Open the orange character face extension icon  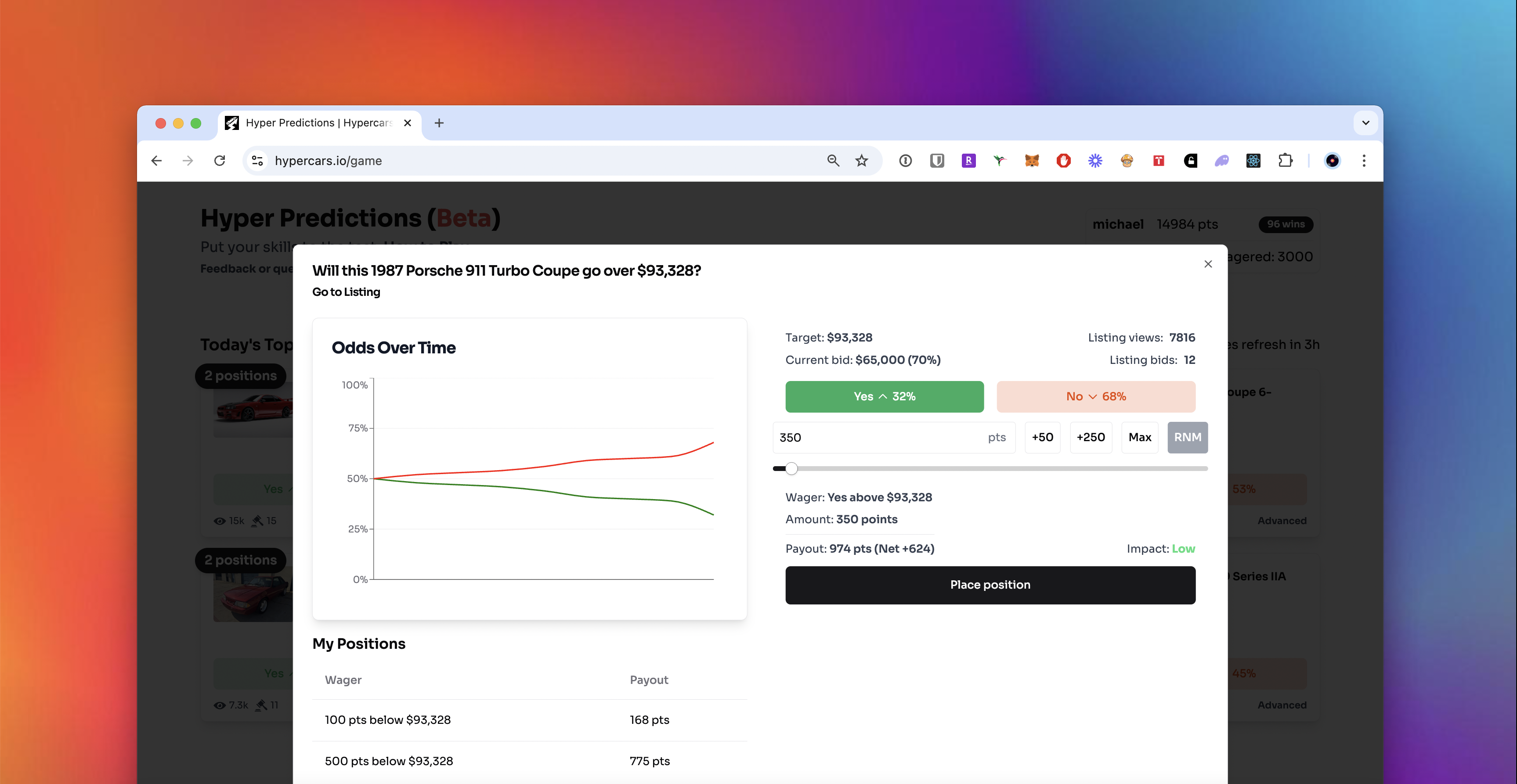click(1127, 161)
